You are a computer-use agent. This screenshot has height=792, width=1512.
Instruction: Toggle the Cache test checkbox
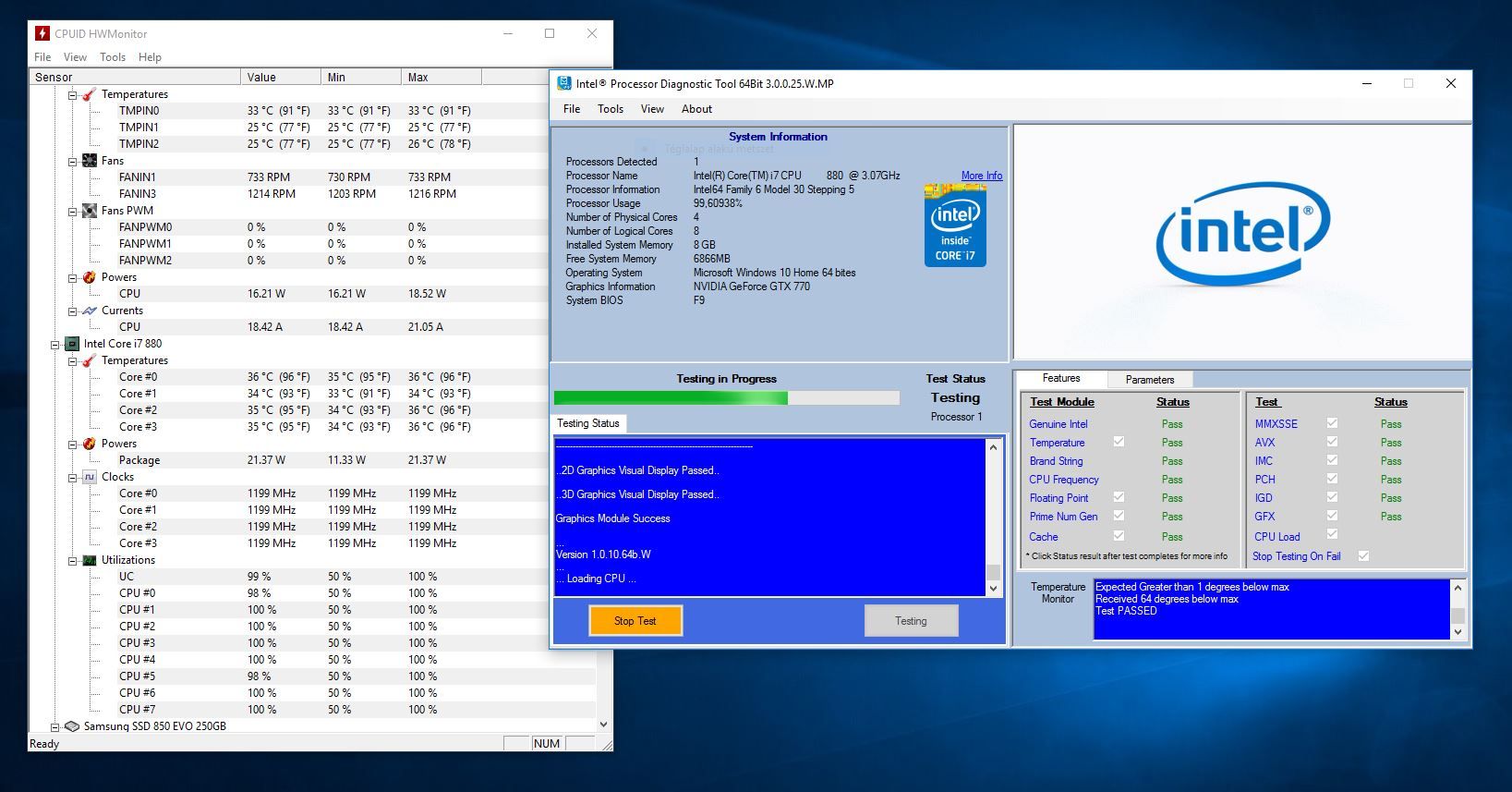point(1119,535)
